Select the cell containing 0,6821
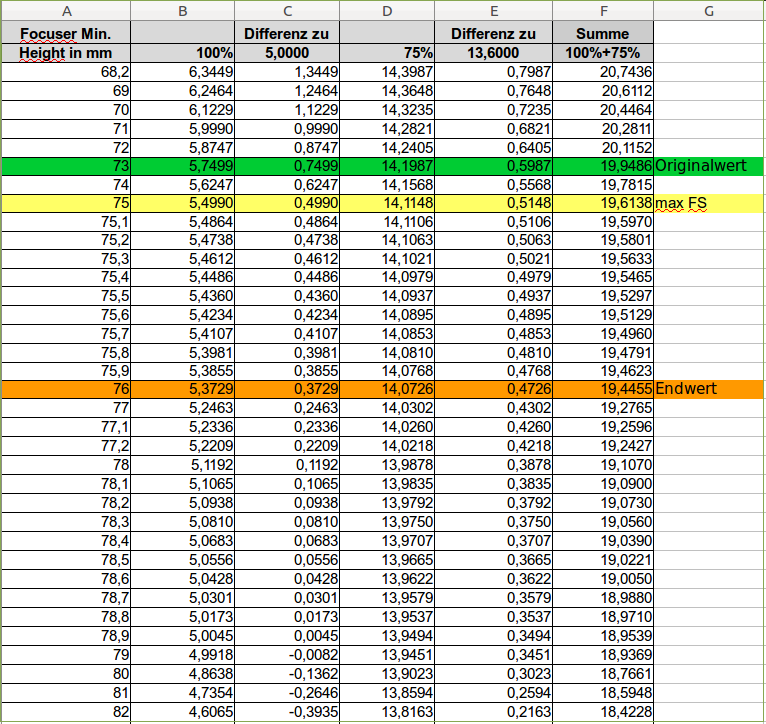 (493, 129)
